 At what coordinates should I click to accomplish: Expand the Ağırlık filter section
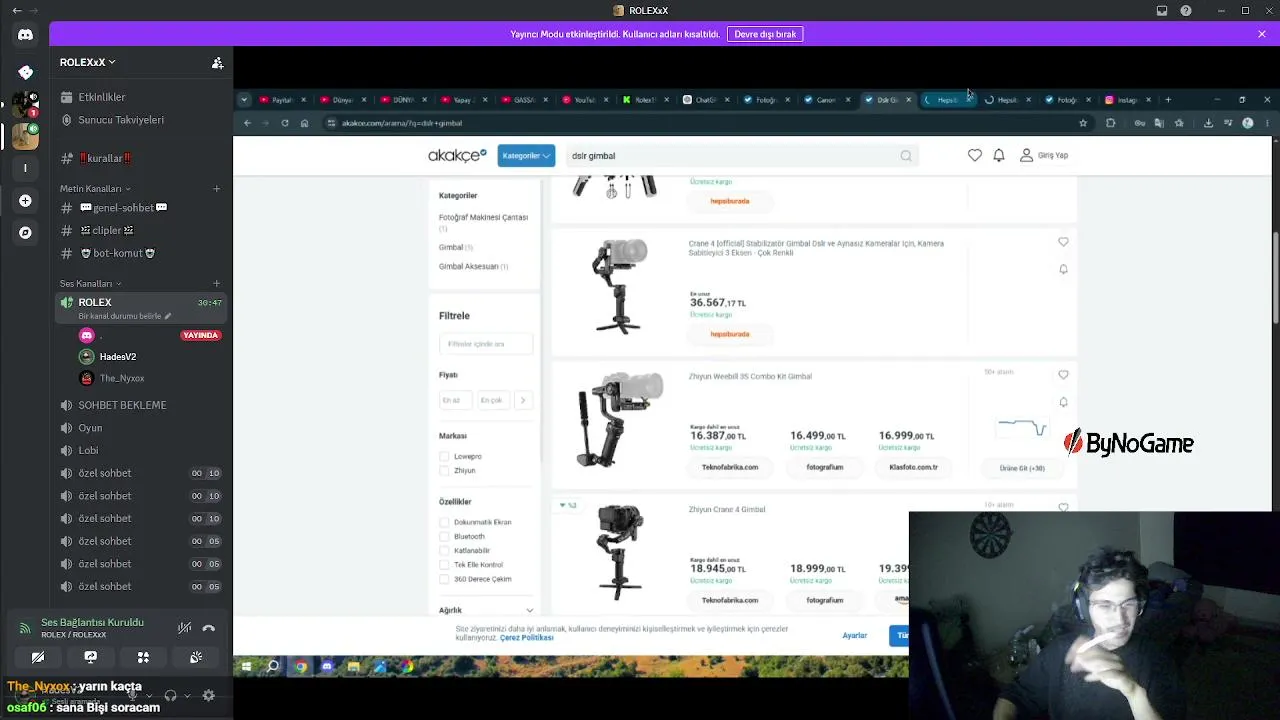[x=486, y=610]
